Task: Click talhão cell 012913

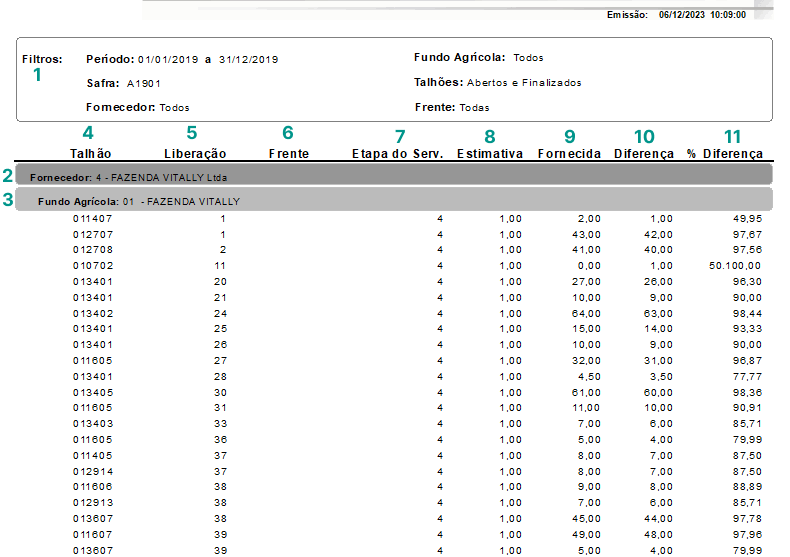Action: (93, 503)
